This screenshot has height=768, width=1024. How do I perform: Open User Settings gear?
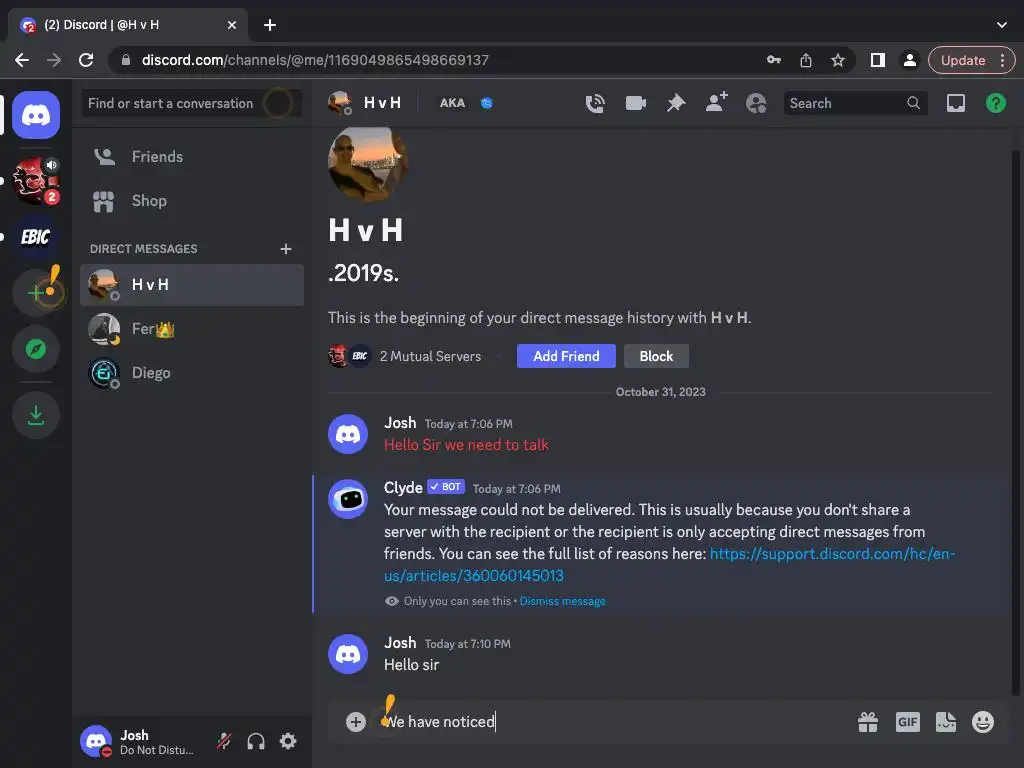click(288, 741)
